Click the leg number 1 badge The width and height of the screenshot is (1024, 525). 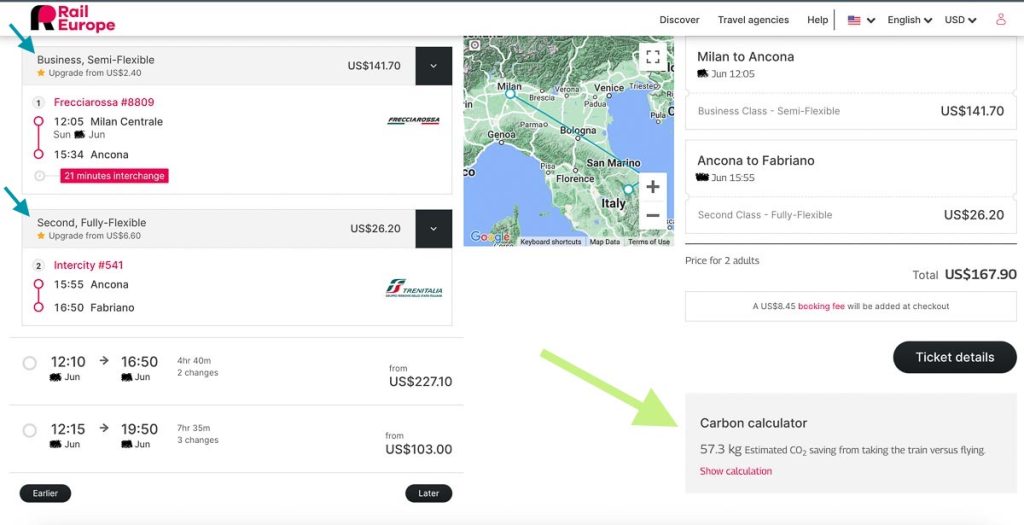39,103
